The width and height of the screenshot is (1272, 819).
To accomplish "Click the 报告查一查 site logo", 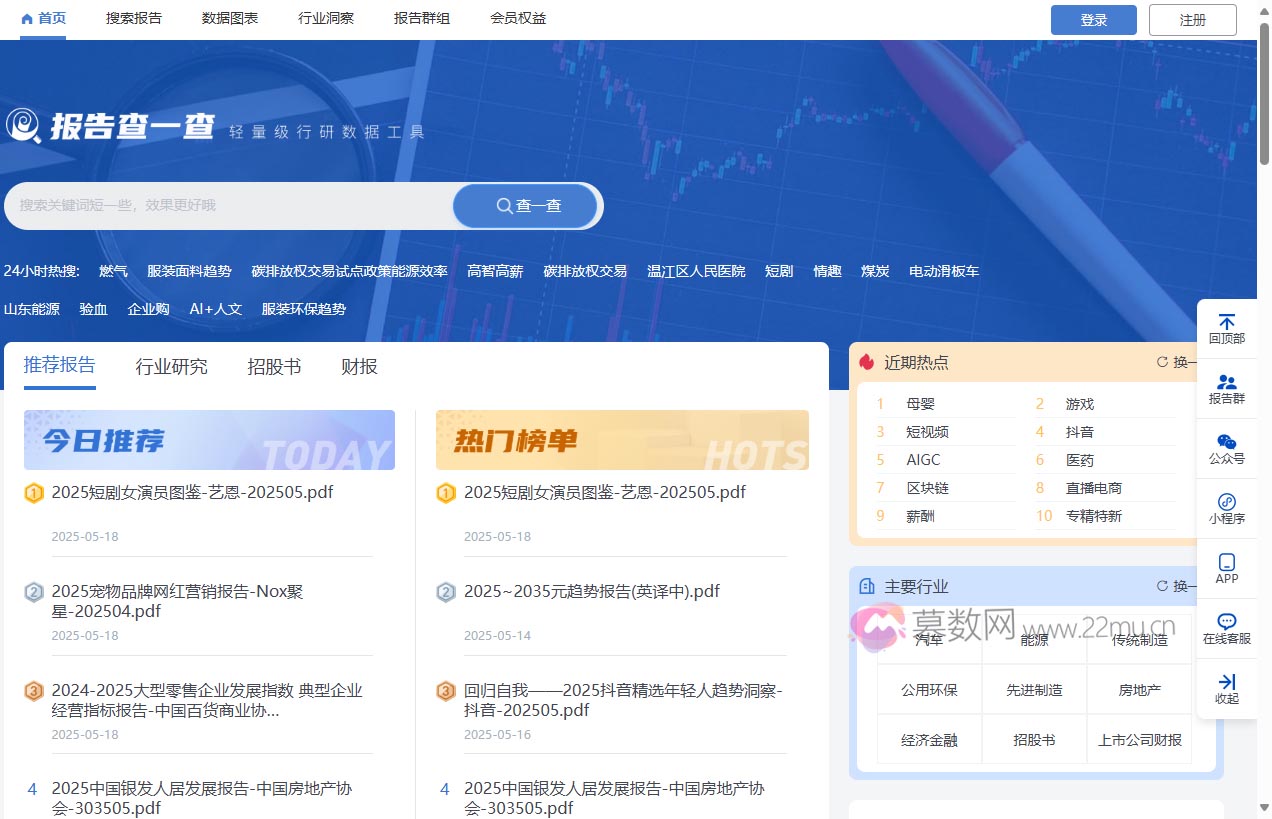I will (x=110, y=126).
